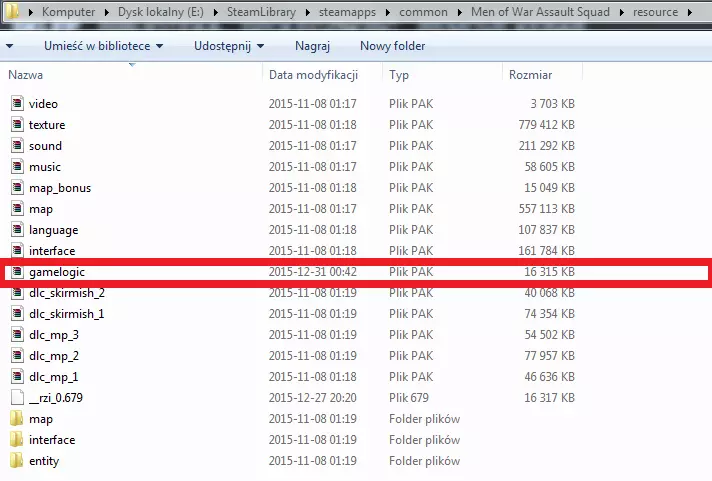Screen dimensions: 712x481
Task: Select the language file name
Action: click(x=54, y=230)
